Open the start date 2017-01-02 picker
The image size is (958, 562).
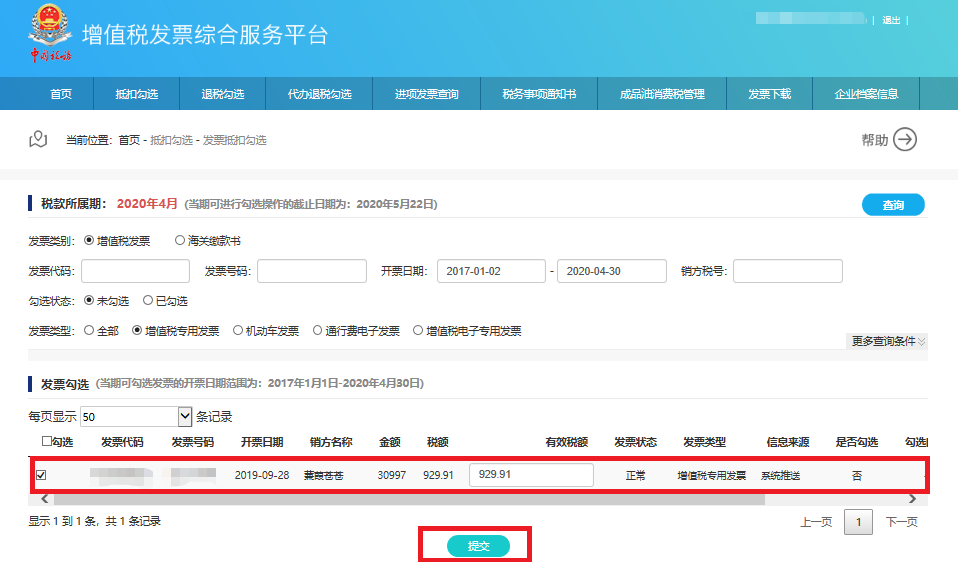coord(491,271)
